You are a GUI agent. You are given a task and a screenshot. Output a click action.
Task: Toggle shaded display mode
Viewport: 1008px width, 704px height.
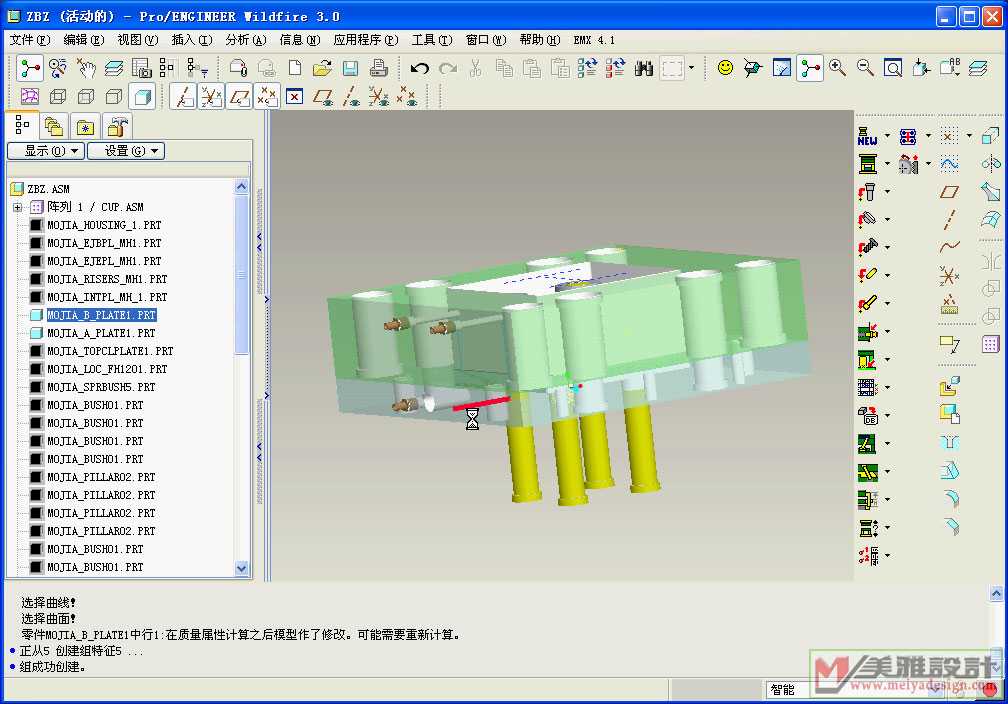[142, 97]
